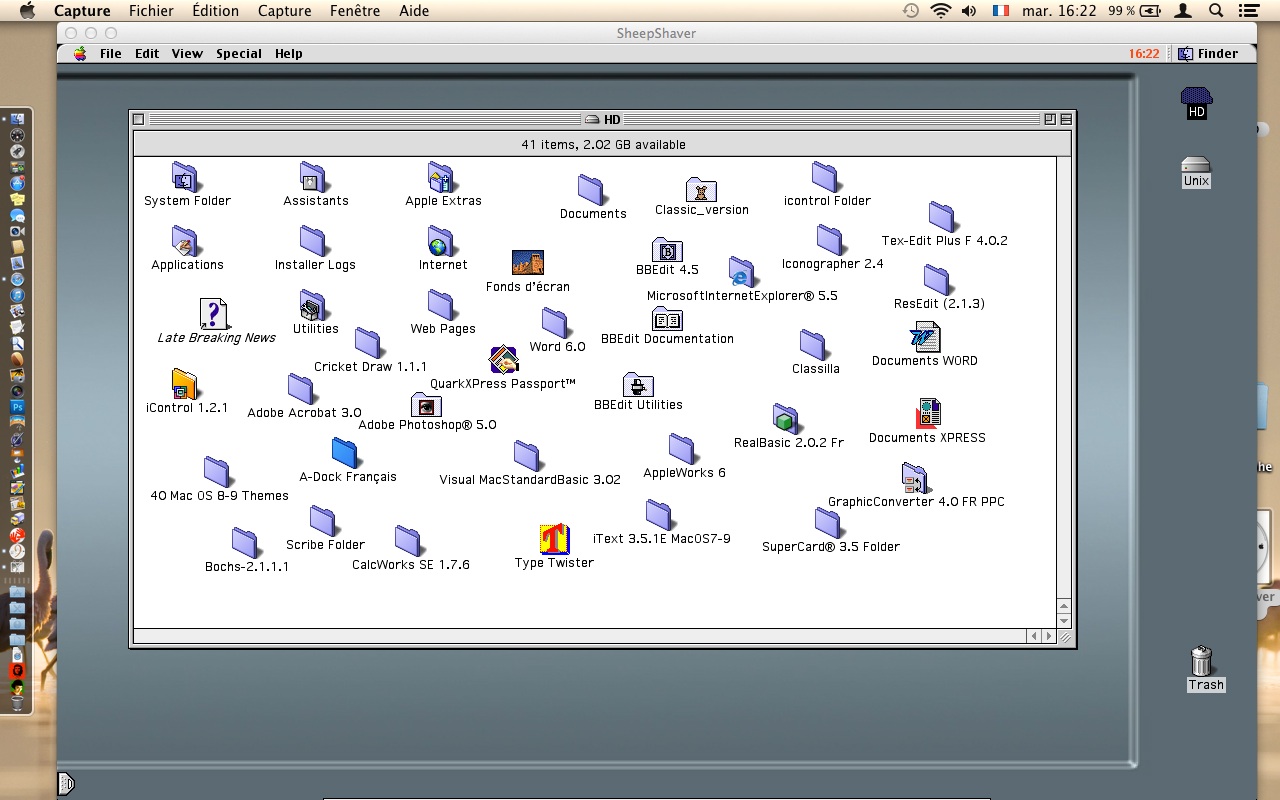
Task: Open the Finder application menu at right
Action: pyautogui.click(x=1208, y=54)
